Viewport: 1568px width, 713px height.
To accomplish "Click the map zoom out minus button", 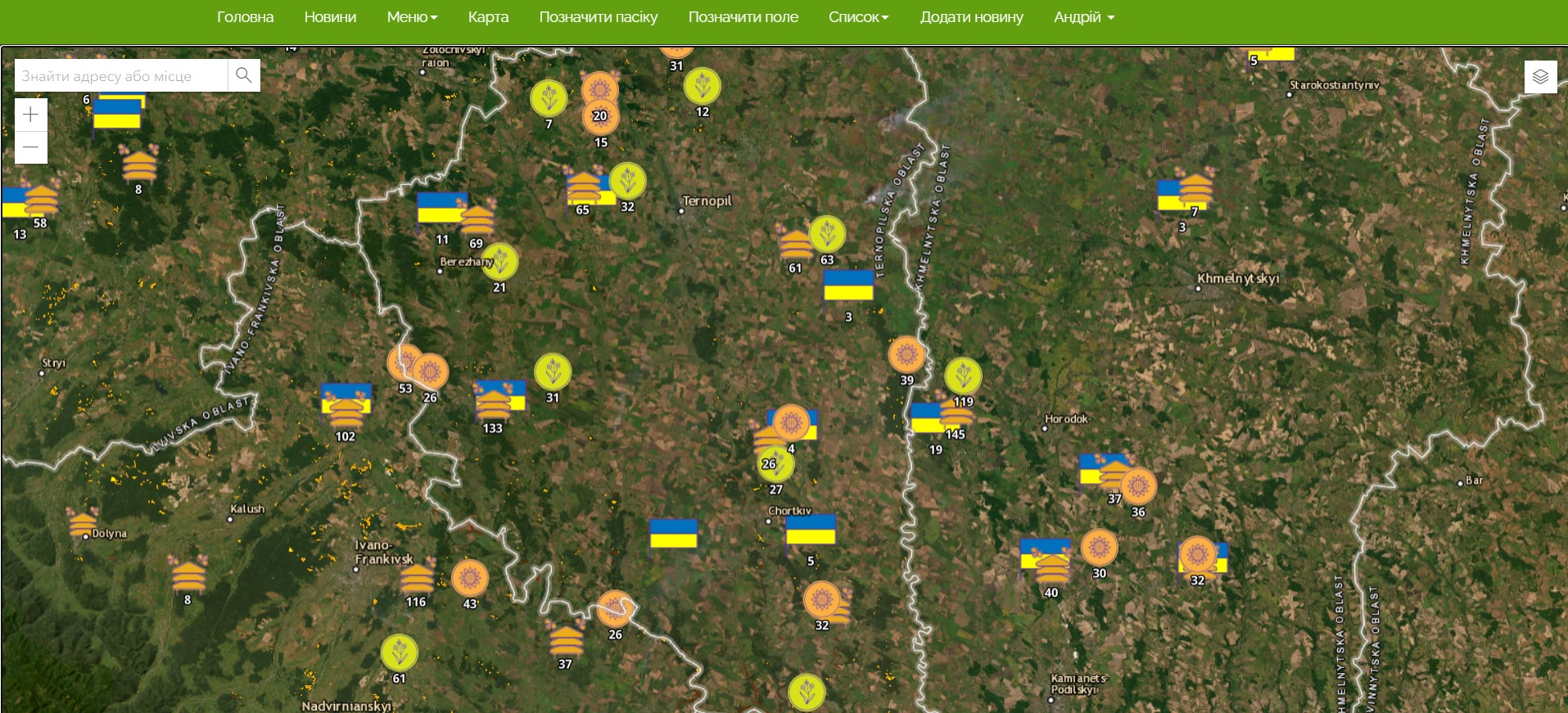I will (31, 147).
